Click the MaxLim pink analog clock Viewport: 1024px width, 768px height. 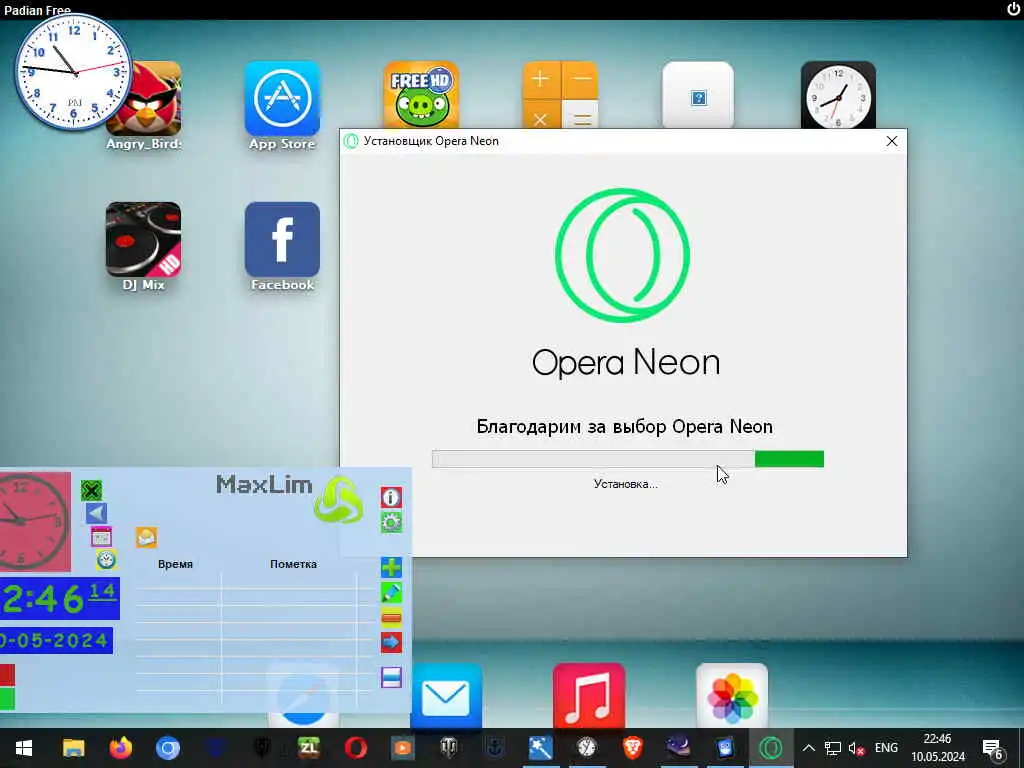coord(35,522)
